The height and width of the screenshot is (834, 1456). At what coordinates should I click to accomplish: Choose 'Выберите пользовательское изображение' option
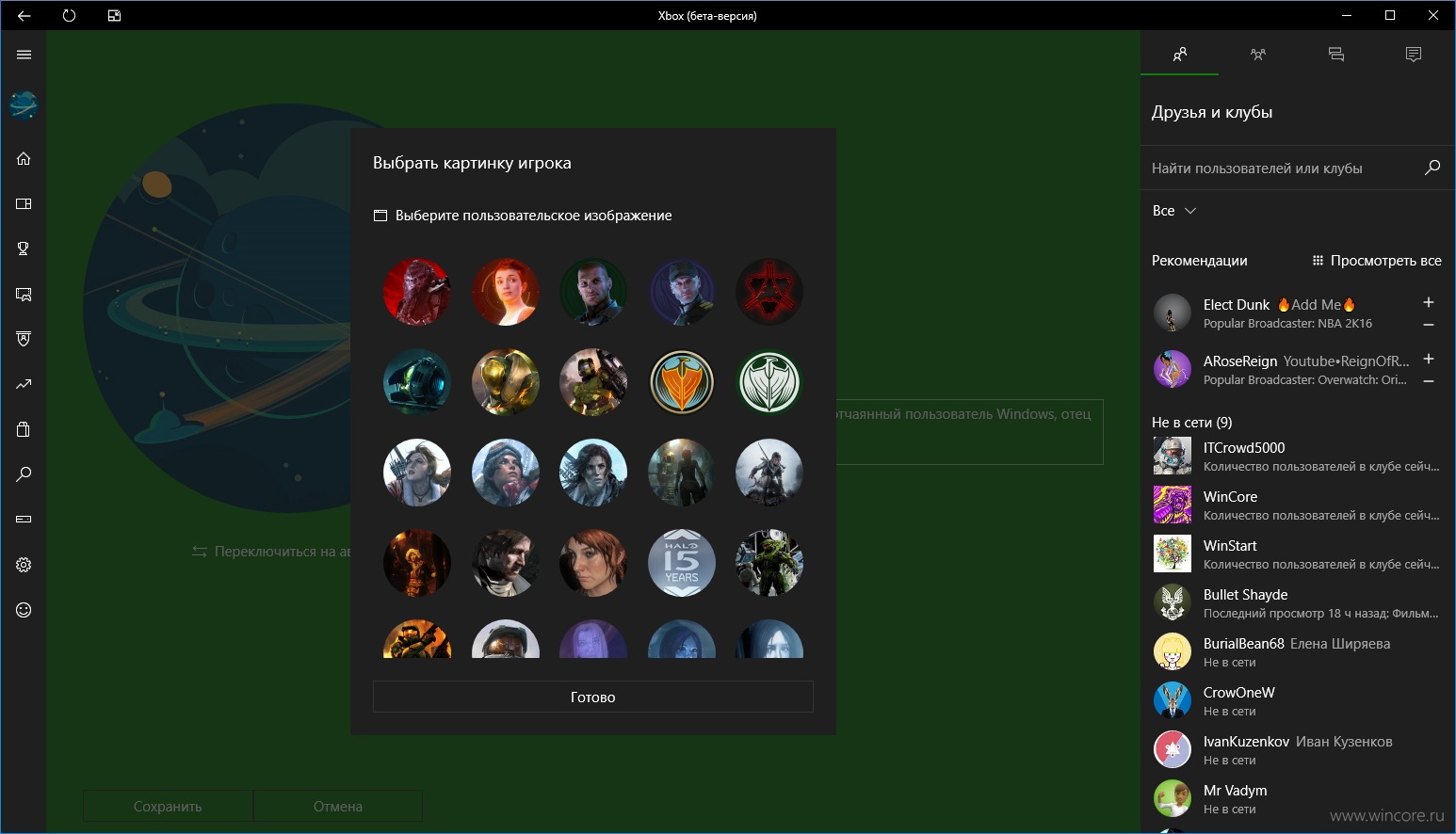(x=523, y=216)
